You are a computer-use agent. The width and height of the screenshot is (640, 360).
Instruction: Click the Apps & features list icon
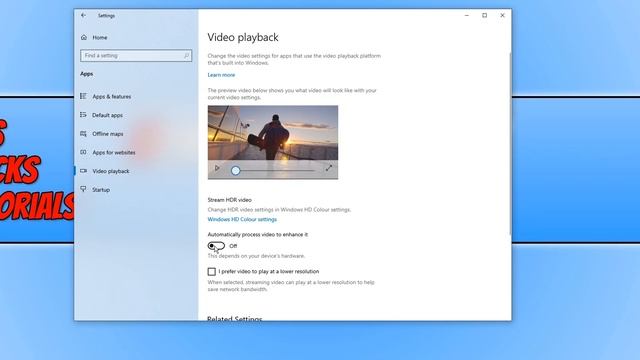pyautogui.click(x=83, y=96)
